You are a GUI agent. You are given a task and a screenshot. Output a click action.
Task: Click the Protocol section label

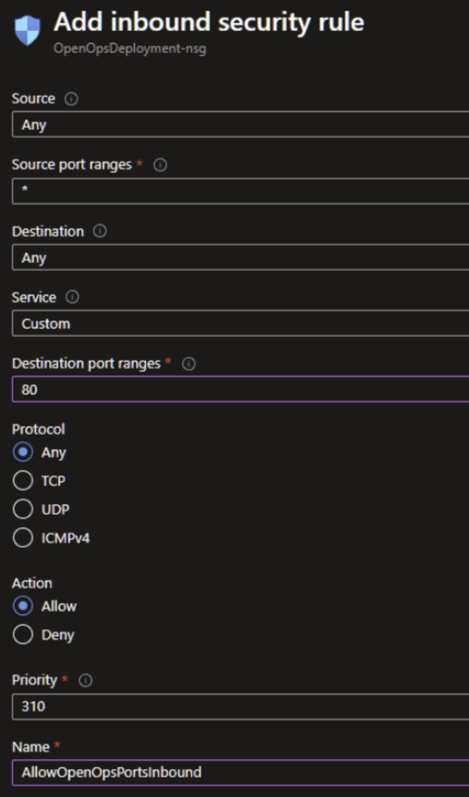click(39, 430)
